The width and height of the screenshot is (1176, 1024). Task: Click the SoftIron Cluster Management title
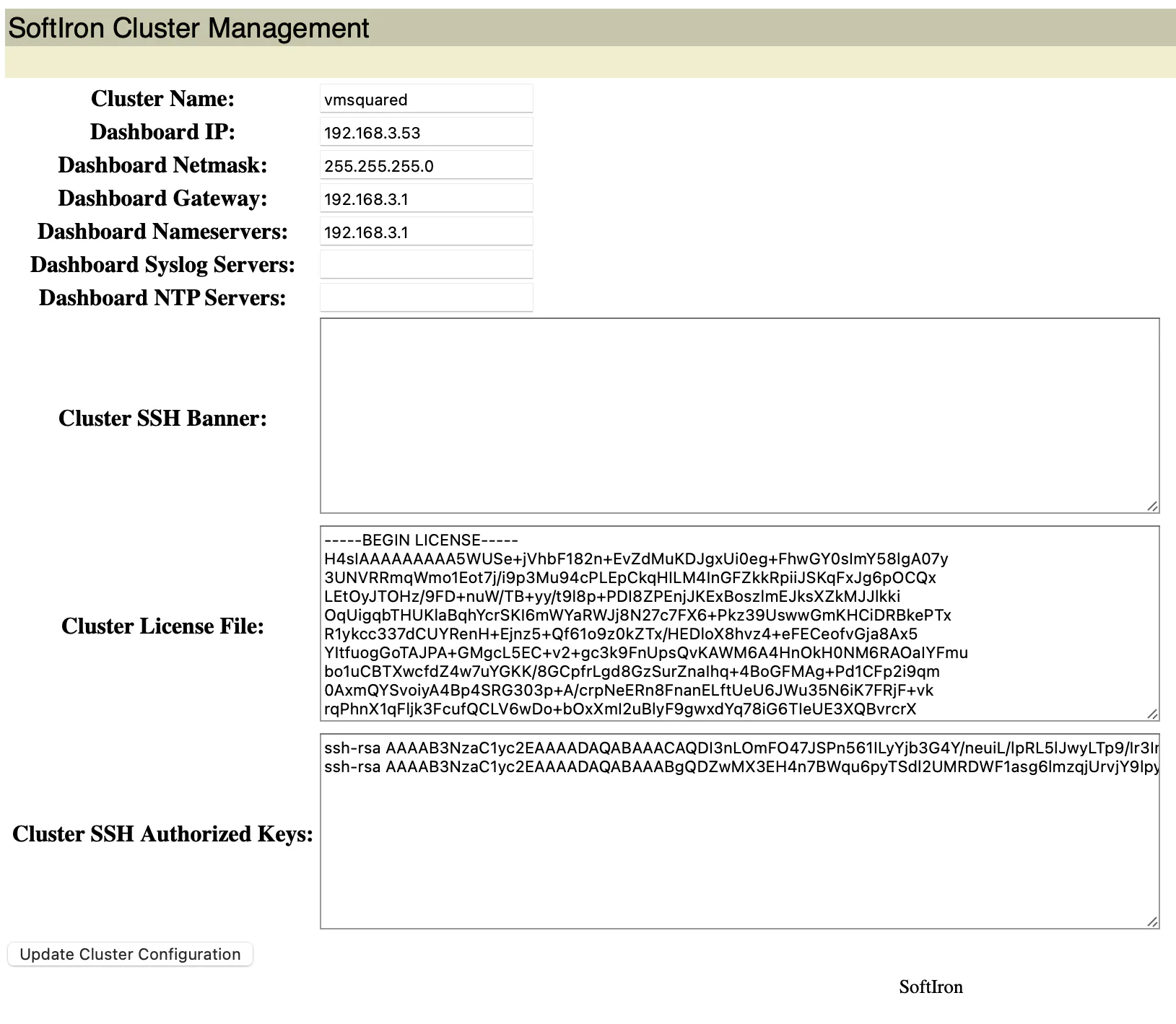188,28
